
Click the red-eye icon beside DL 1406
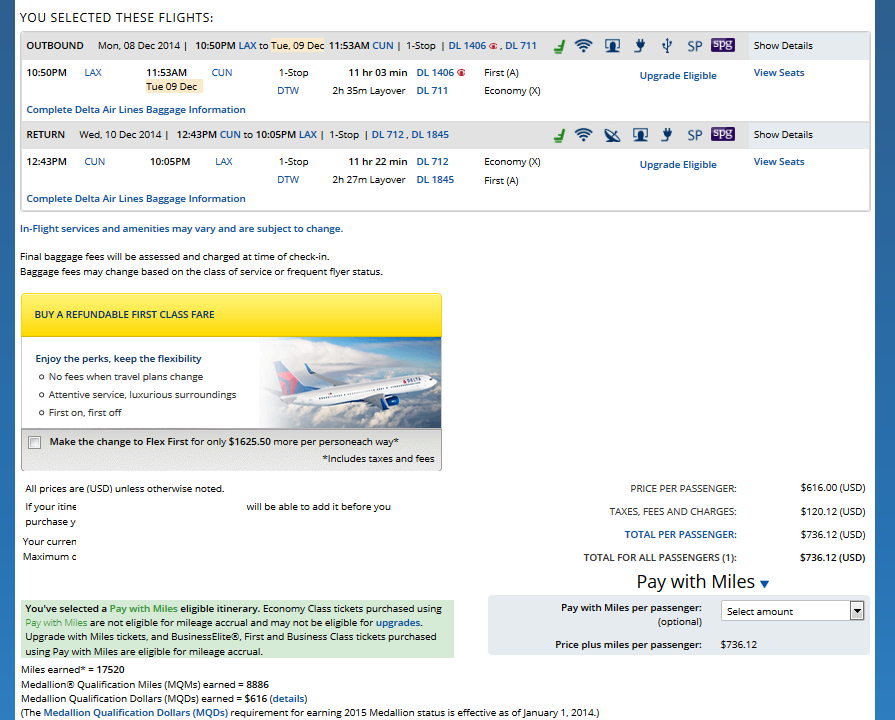click(x=461, y=73)
